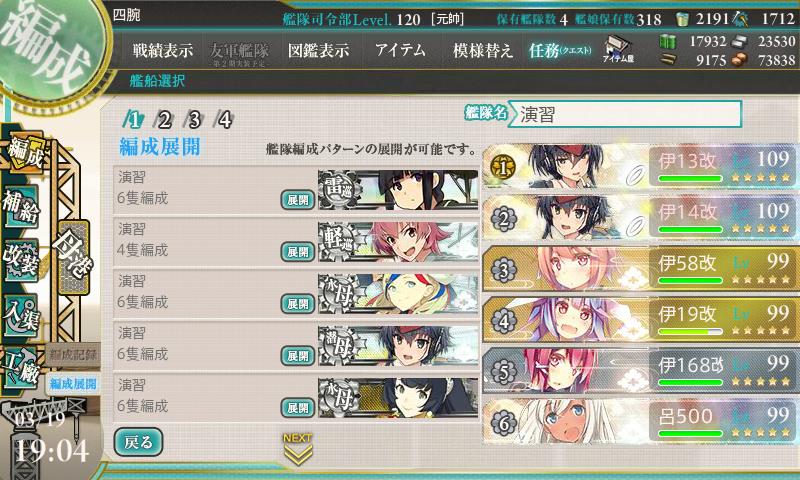Switch to fleet number 4

tap(224, 119)
